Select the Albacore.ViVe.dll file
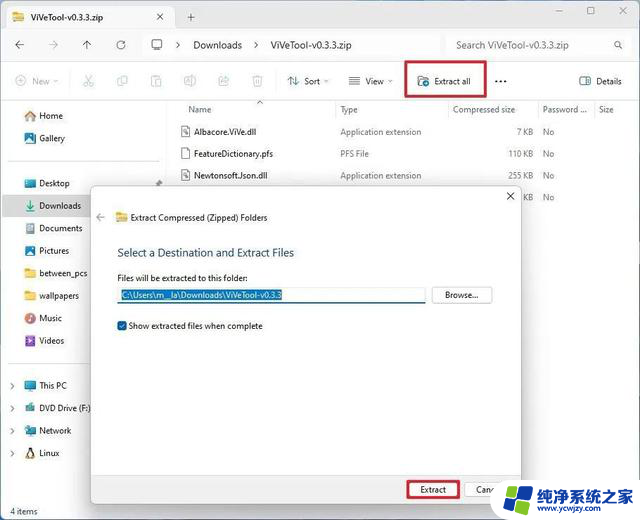The width and height of the screenshot is (640, 520). pos(225,132)
